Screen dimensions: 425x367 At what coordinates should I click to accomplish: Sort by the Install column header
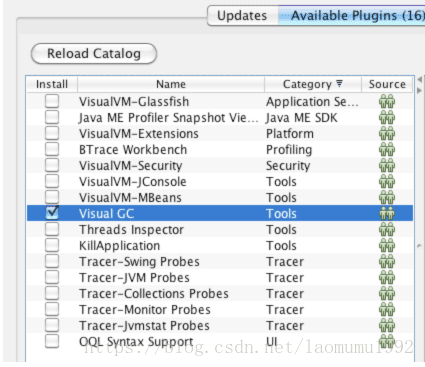[52, 84]
